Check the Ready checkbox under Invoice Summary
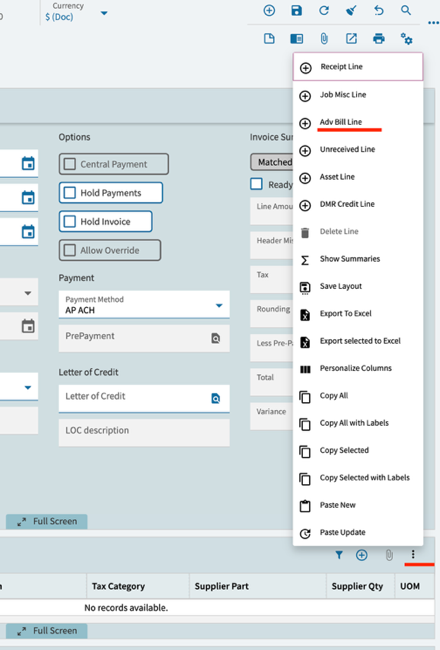This screenshot has width=440, height=650. pos(257,184)
